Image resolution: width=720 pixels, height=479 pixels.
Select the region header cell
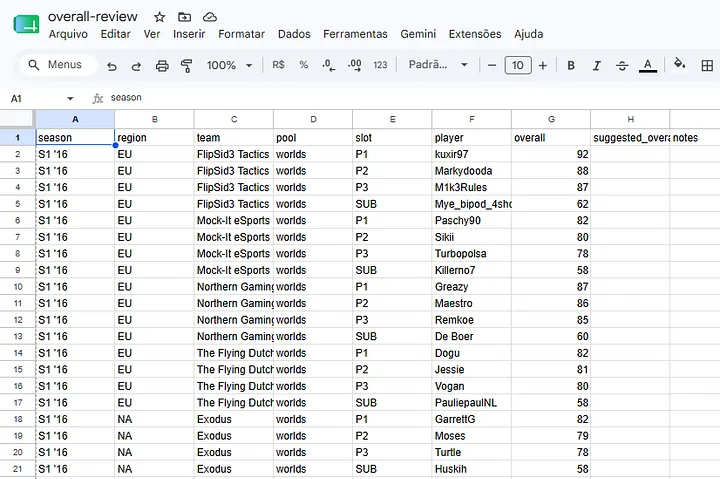coord(154,137)
